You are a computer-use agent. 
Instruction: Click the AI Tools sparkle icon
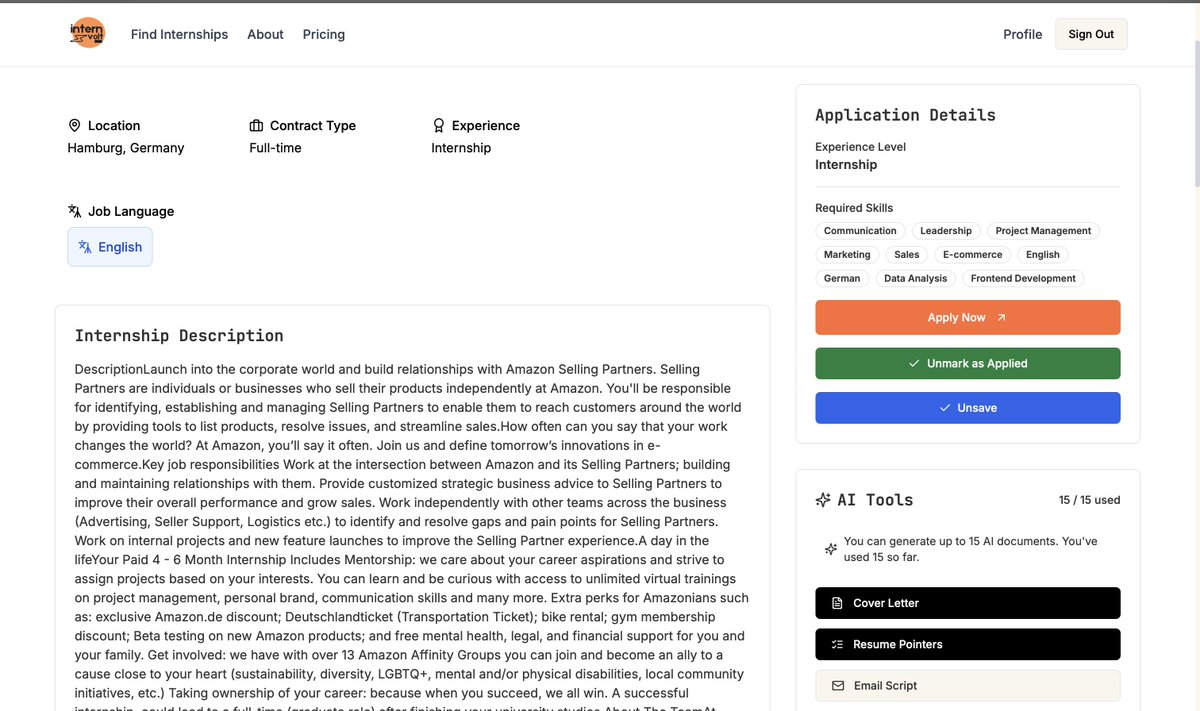click(823, 500)
